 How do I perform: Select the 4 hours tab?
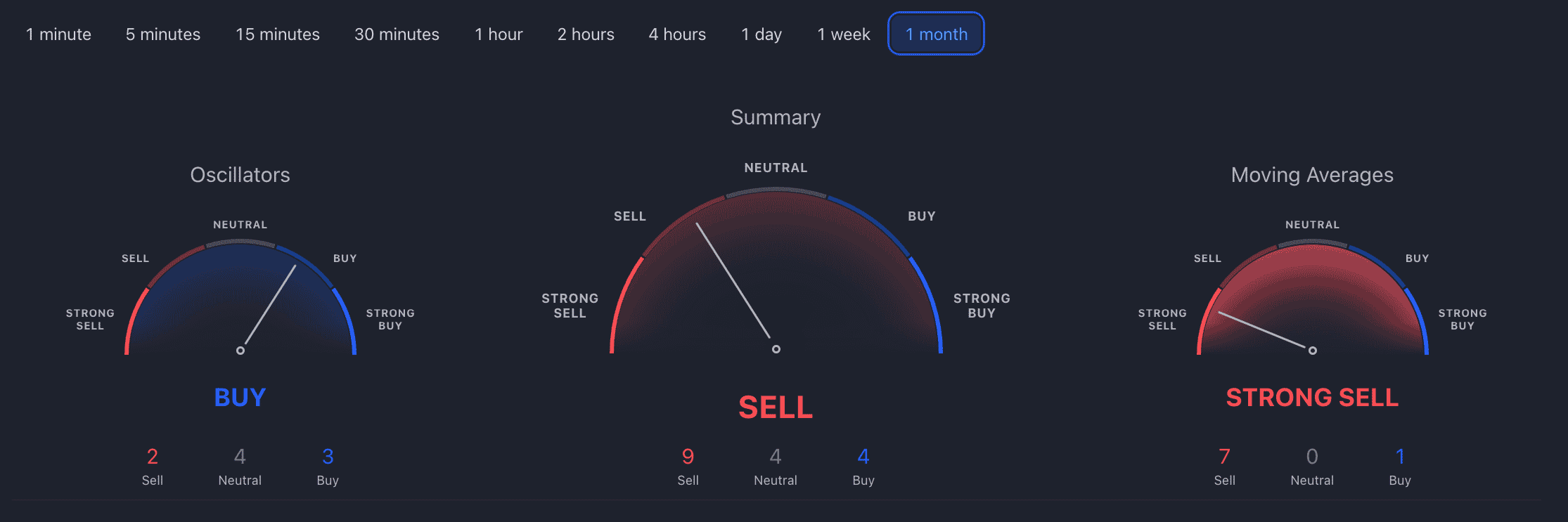pyautogui.click(x=677, y=34)
